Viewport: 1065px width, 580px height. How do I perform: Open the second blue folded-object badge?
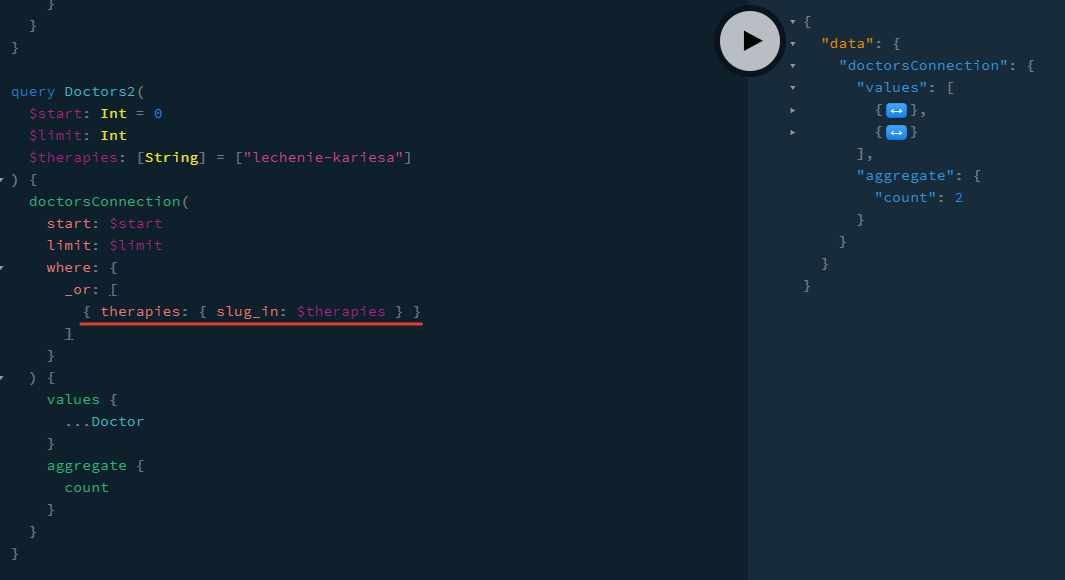click(x=896, y=132)
